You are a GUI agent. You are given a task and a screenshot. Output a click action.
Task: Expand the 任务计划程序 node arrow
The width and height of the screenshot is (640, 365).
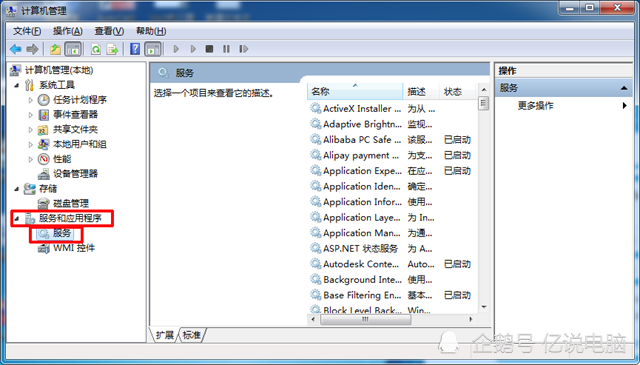31,100
